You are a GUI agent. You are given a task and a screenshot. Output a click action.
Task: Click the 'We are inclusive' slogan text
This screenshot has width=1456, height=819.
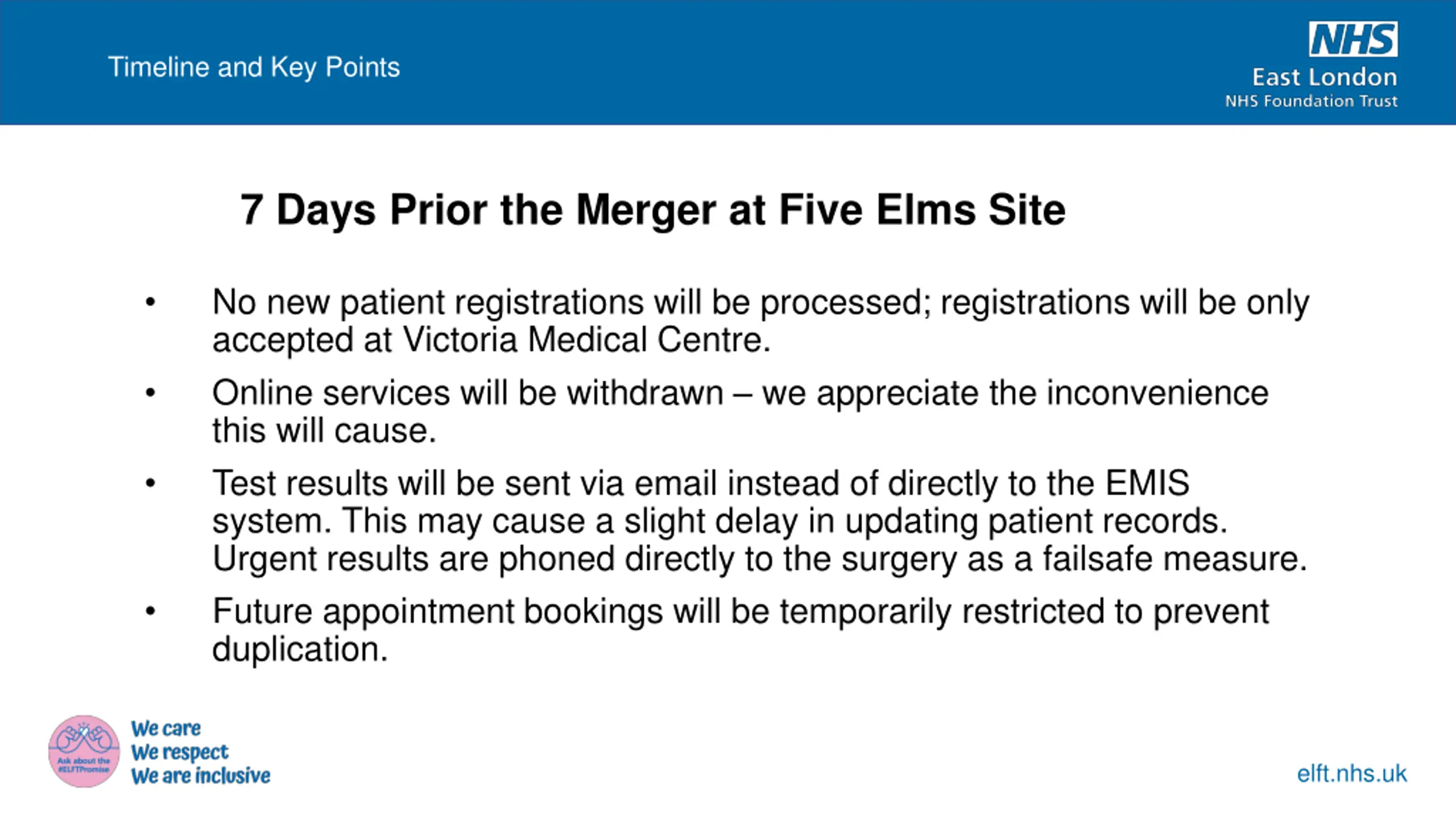tap(200, 776)
